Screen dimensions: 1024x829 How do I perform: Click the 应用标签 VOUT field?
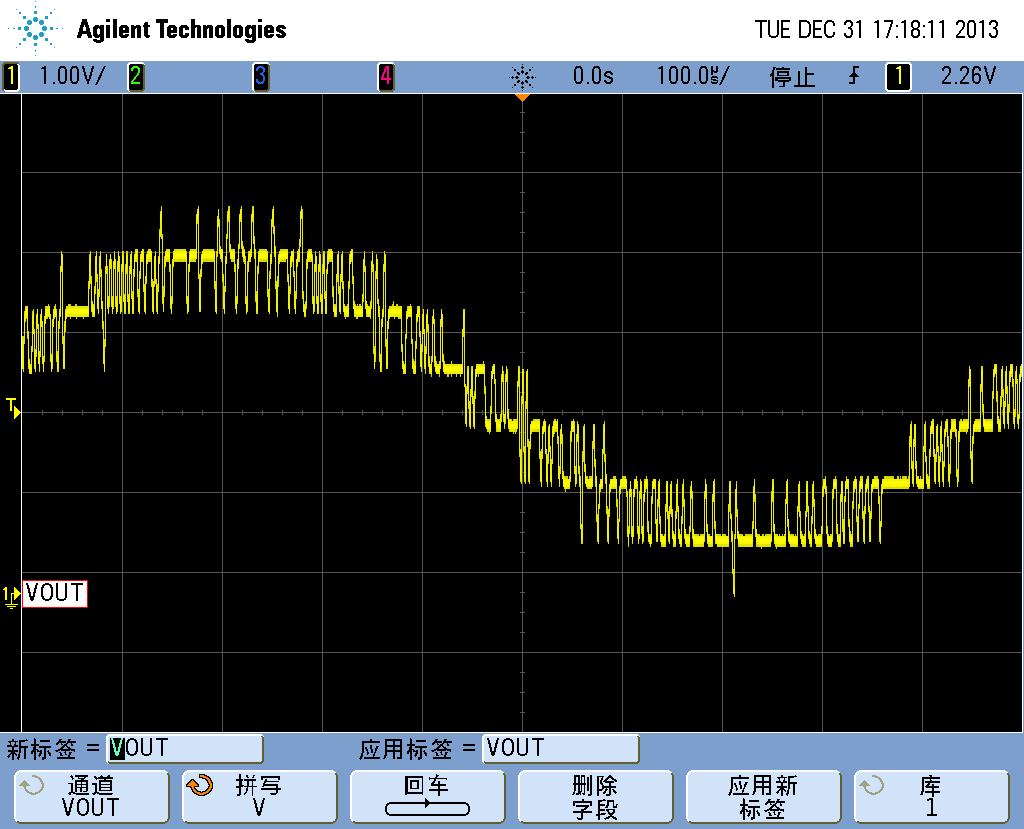(x=560, y=748)
